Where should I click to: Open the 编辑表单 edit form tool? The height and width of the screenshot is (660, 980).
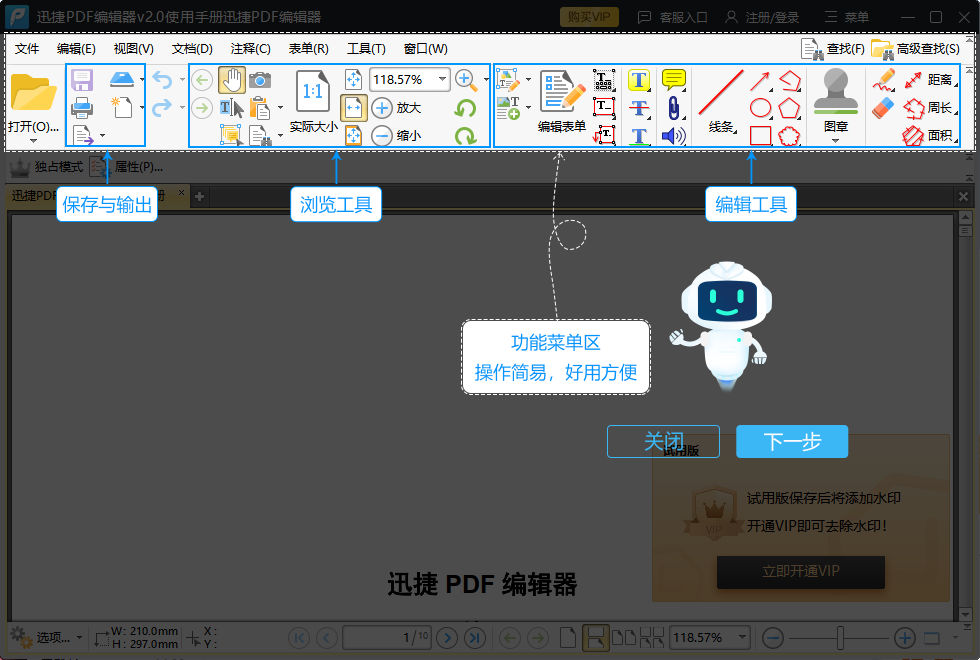[x=562, y=101]
